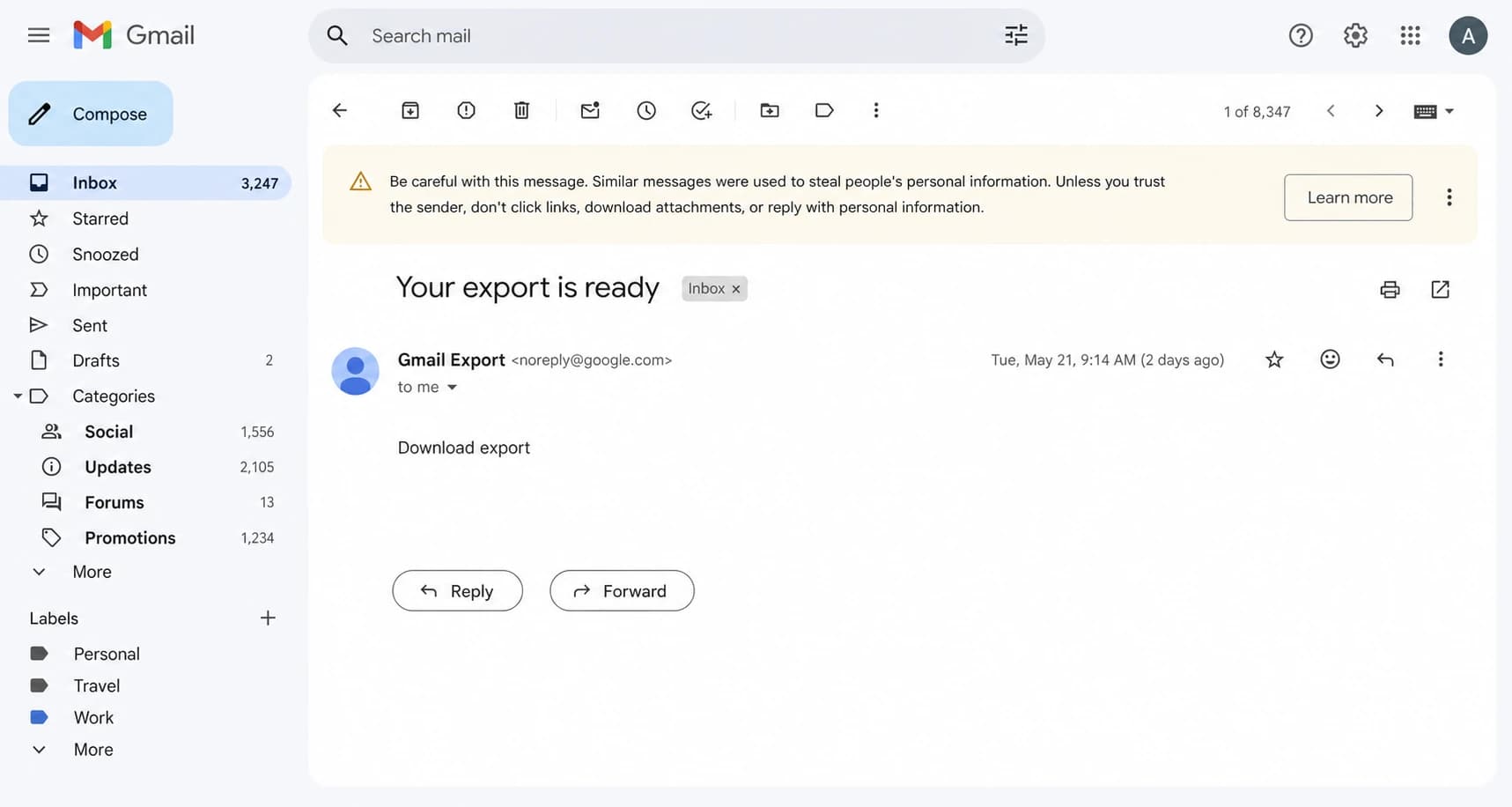Report message as spam

tap(467, 110)
